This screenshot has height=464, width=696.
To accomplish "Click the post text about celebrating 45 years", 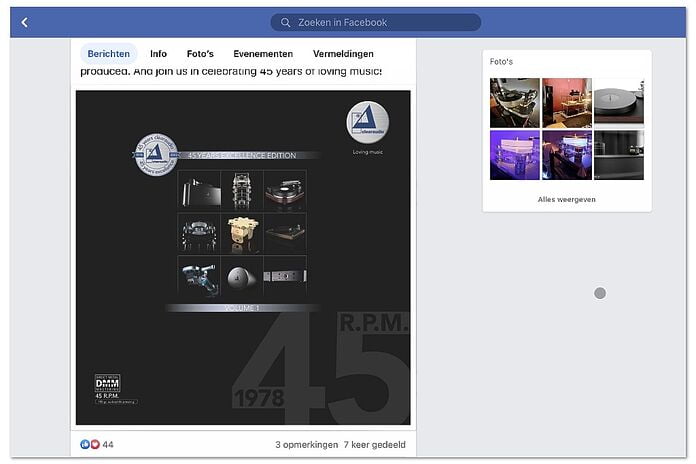I will pos(231,72).
